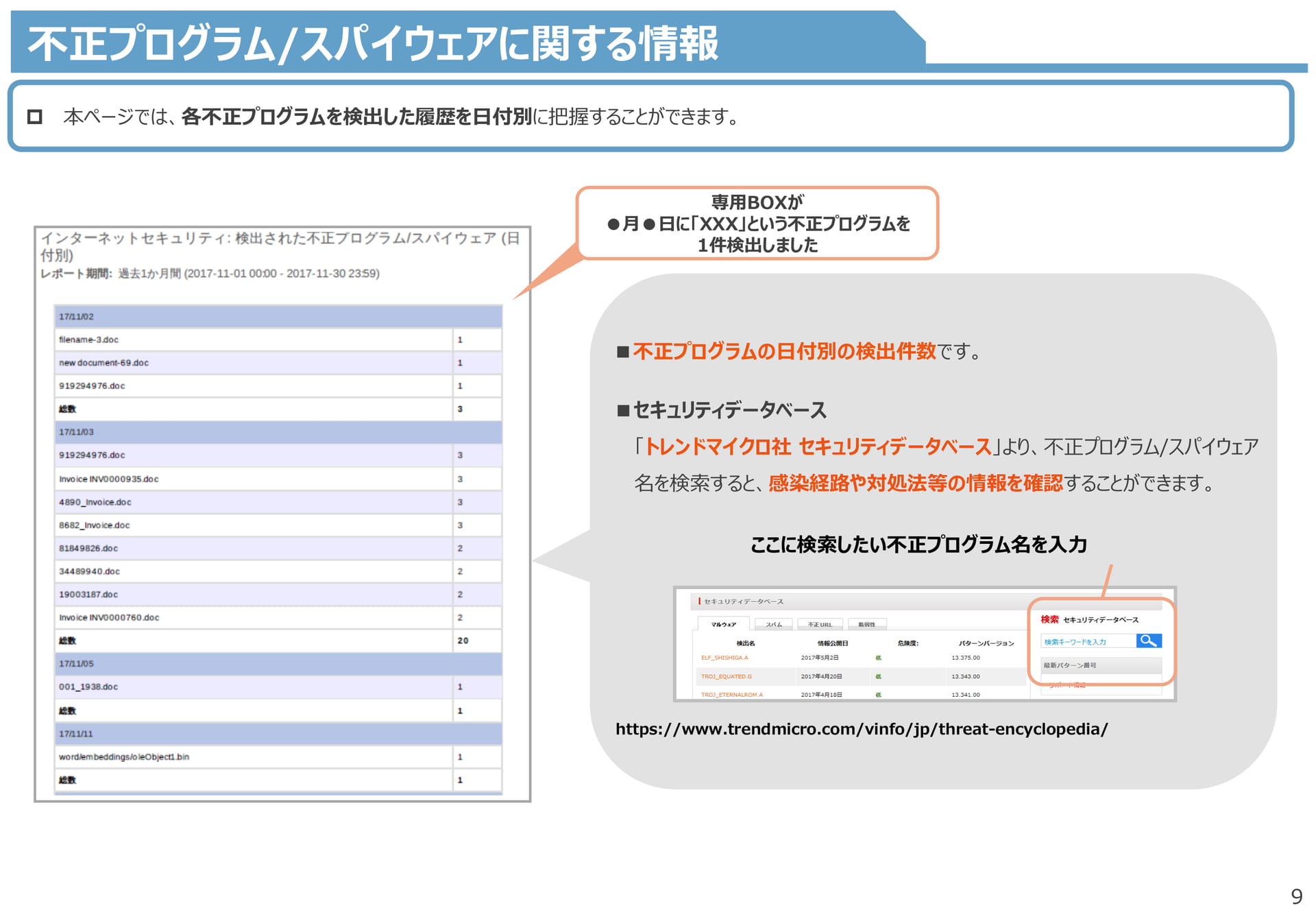
Task: Select the Invoice INV0000935.doc row
Action: (278, 479)
